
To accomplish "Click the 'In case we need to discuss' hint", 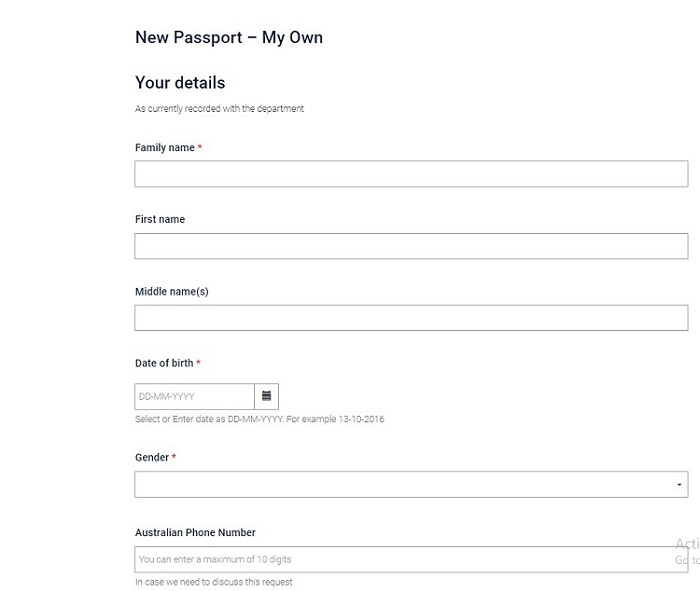I will coord(213,582).
